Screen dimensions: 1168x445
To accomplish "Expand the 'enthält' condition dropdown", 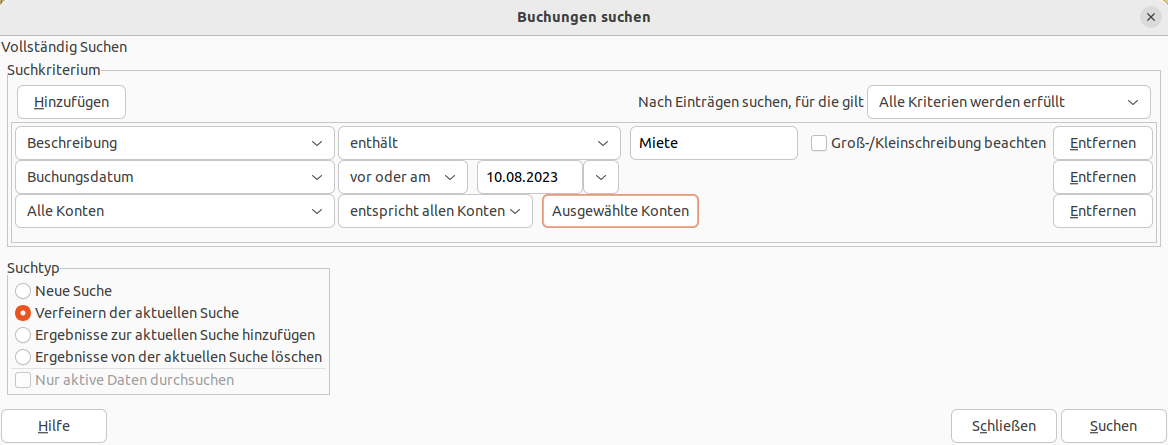I will pos(479,143).
